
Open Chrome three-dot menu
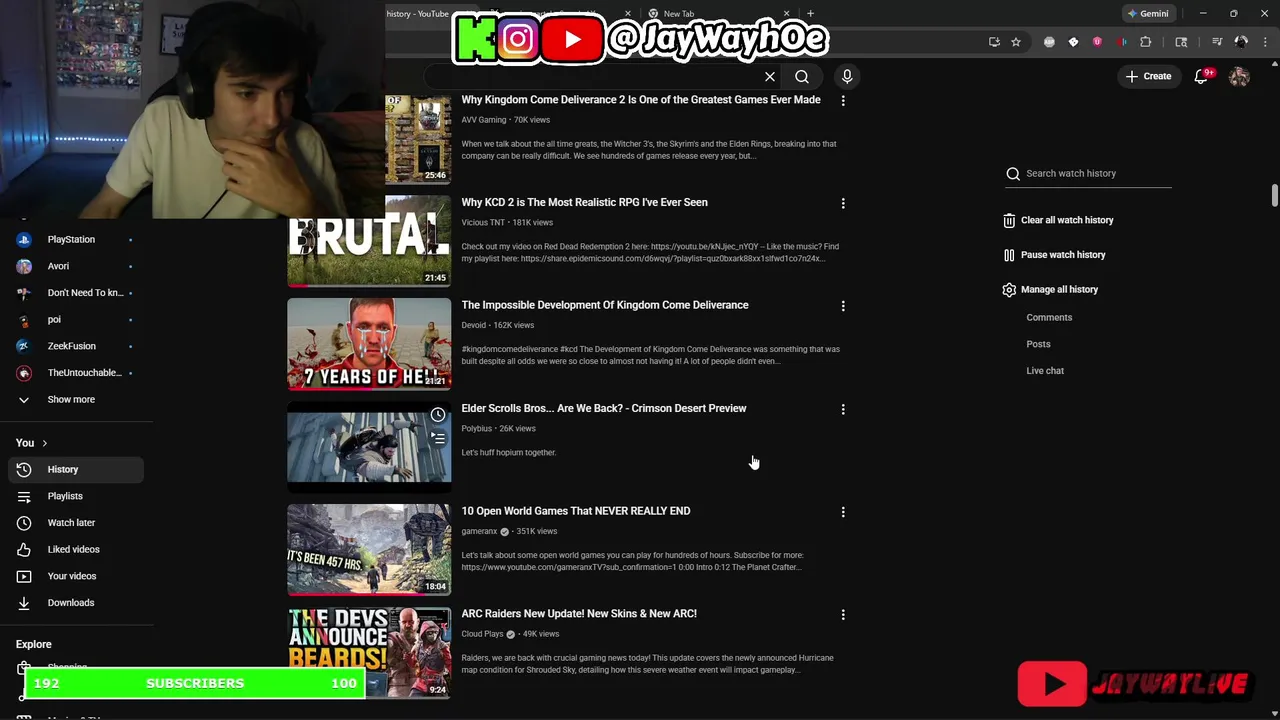coord(1263,42)
